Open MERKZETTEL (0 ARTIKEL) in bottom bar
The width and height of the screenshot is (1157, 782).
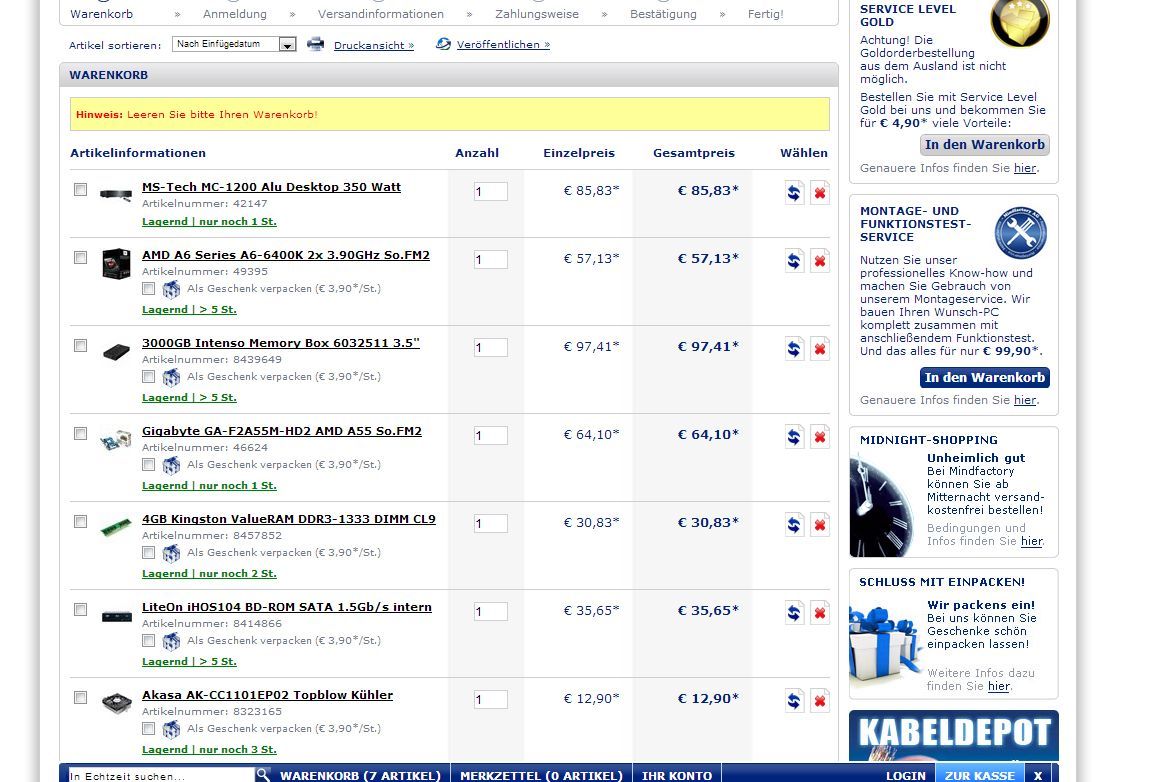541,775
